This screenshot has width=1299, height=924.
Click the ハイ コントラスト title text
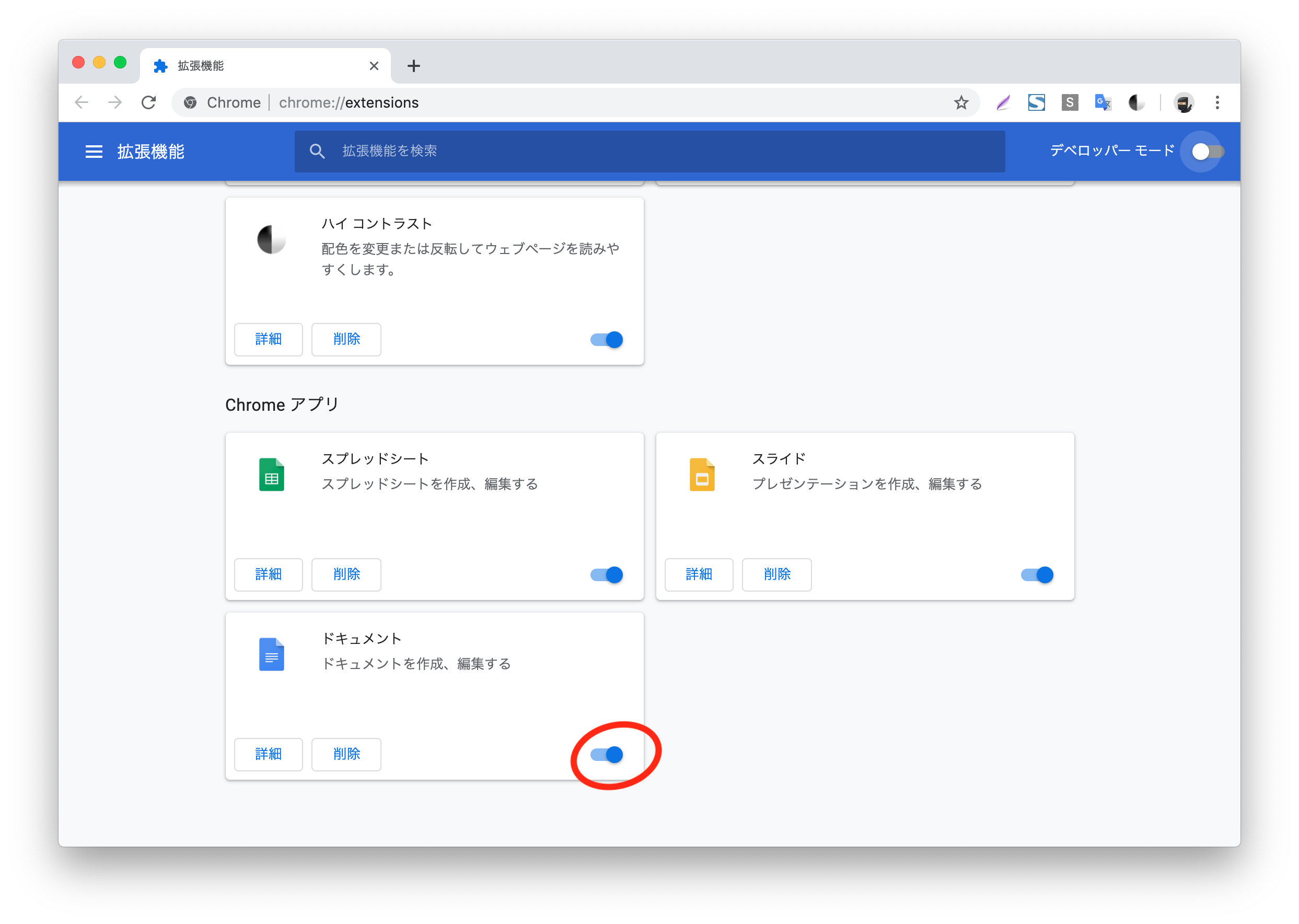click(377, 224)
